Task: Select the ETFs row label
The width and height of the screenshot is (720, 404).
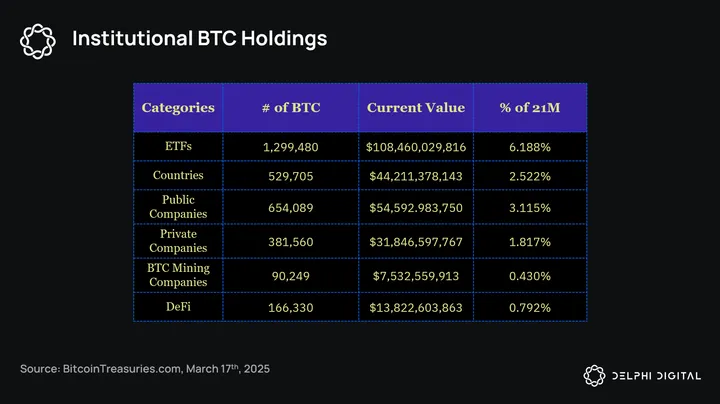Action: 178,146
